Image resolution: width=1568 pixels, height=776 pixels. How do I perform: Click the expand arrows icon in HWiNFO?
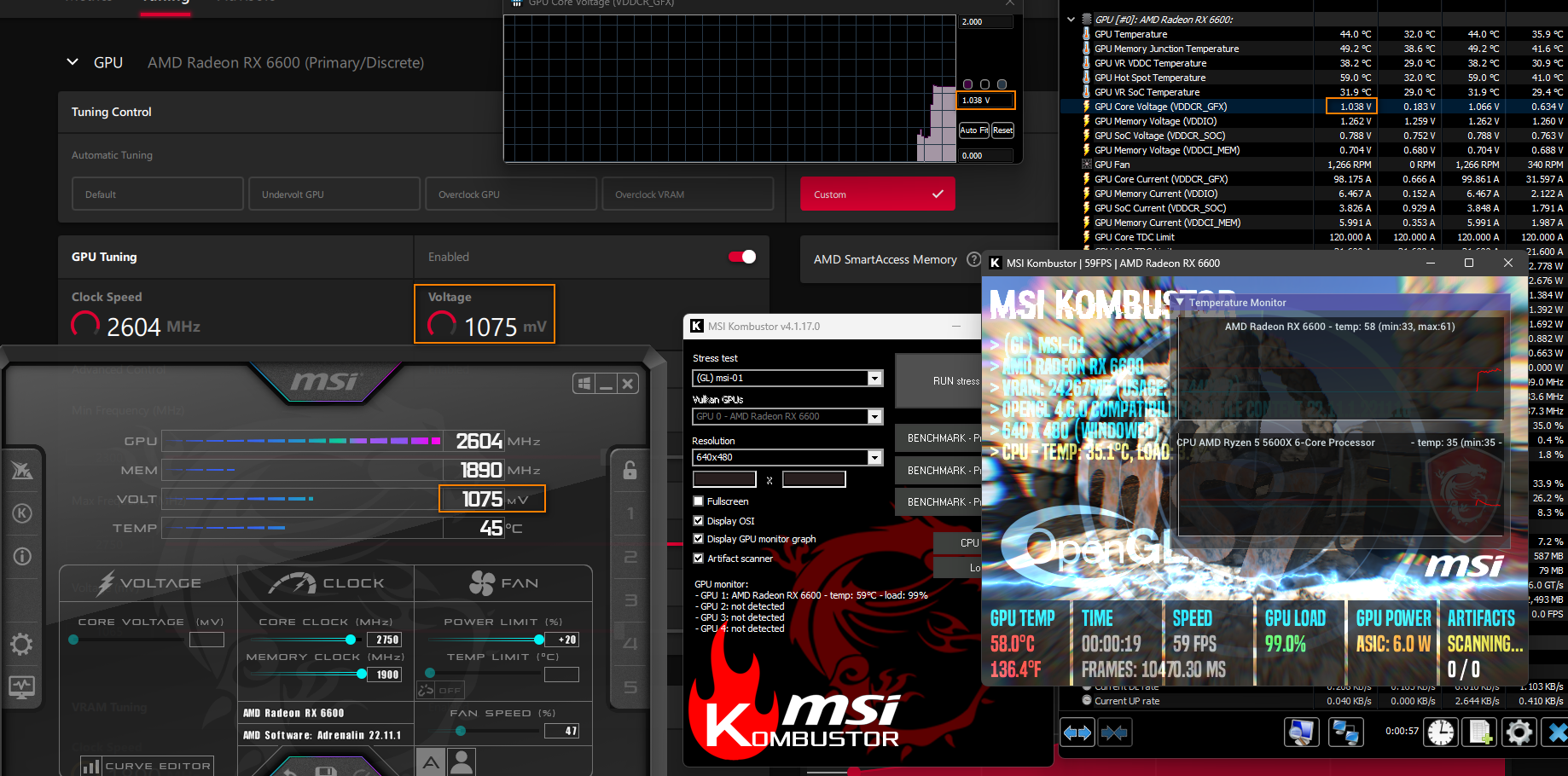[1077, 733]
